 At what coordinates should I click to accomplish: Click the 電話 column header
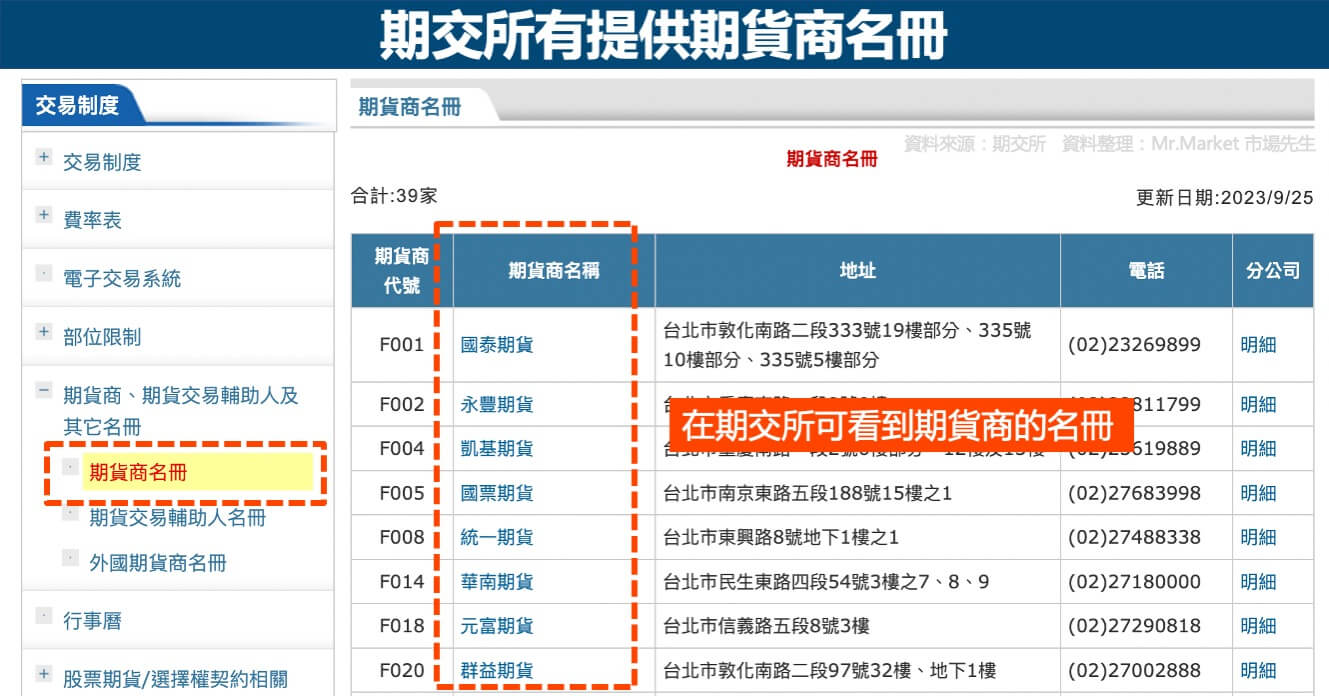[x=1146, y=271]
